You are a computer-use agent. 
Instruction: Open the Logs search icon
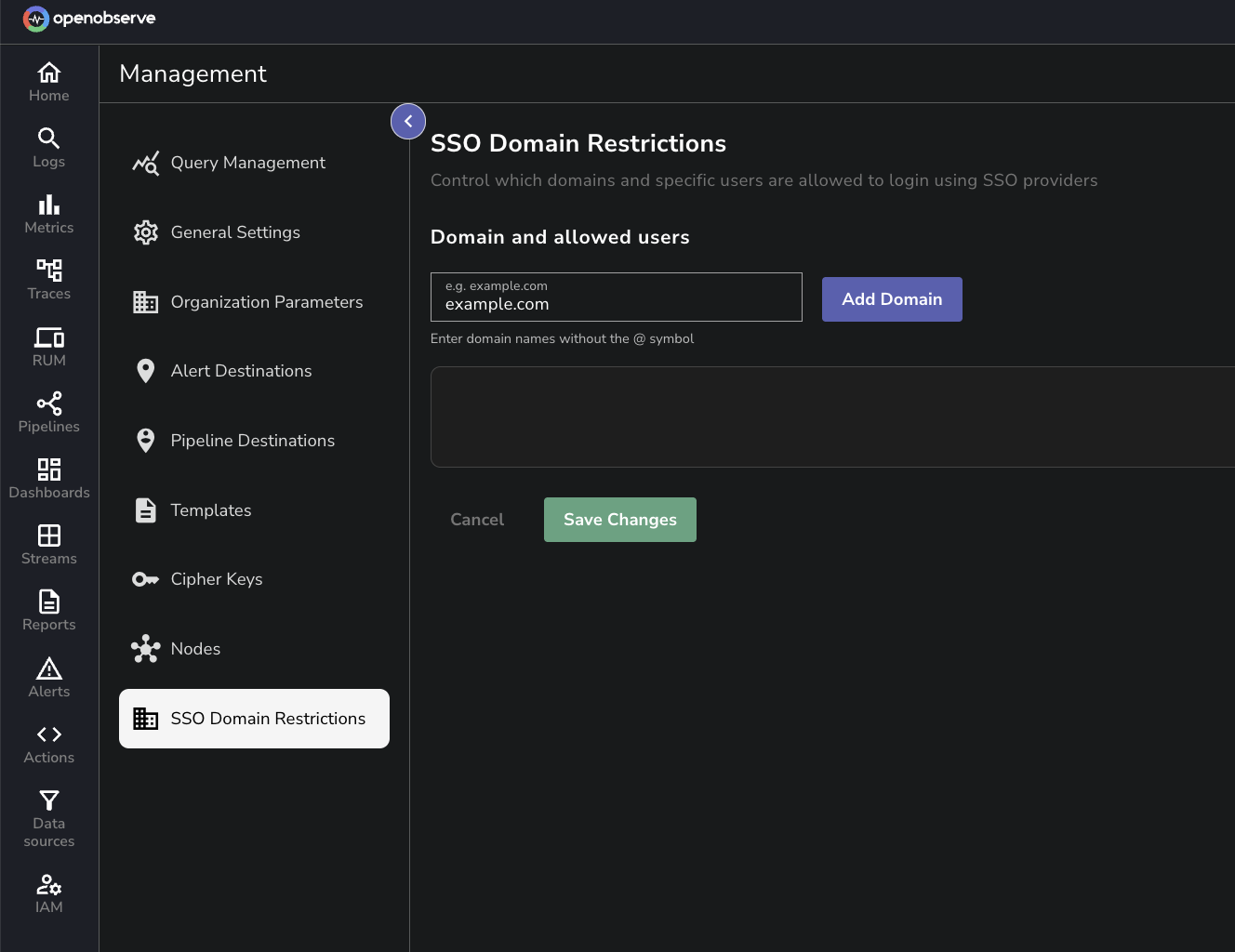[x=48, y=139]
